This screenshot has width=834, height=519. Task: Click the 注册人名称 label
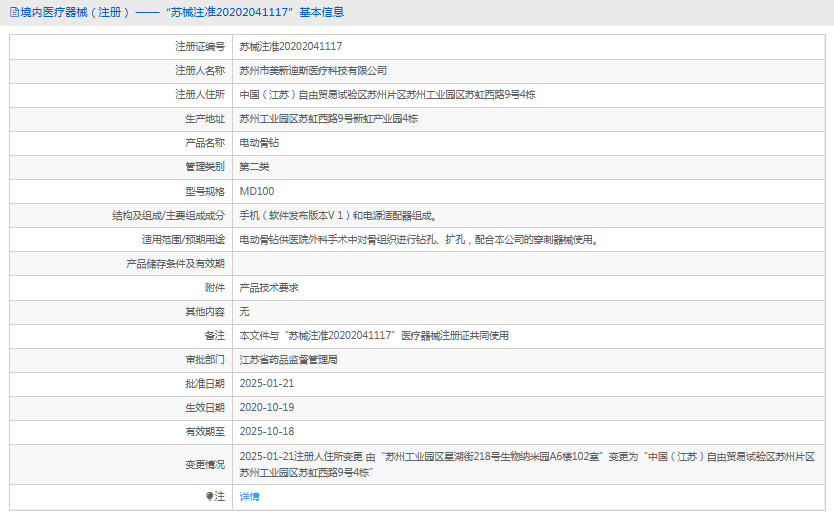200,71
